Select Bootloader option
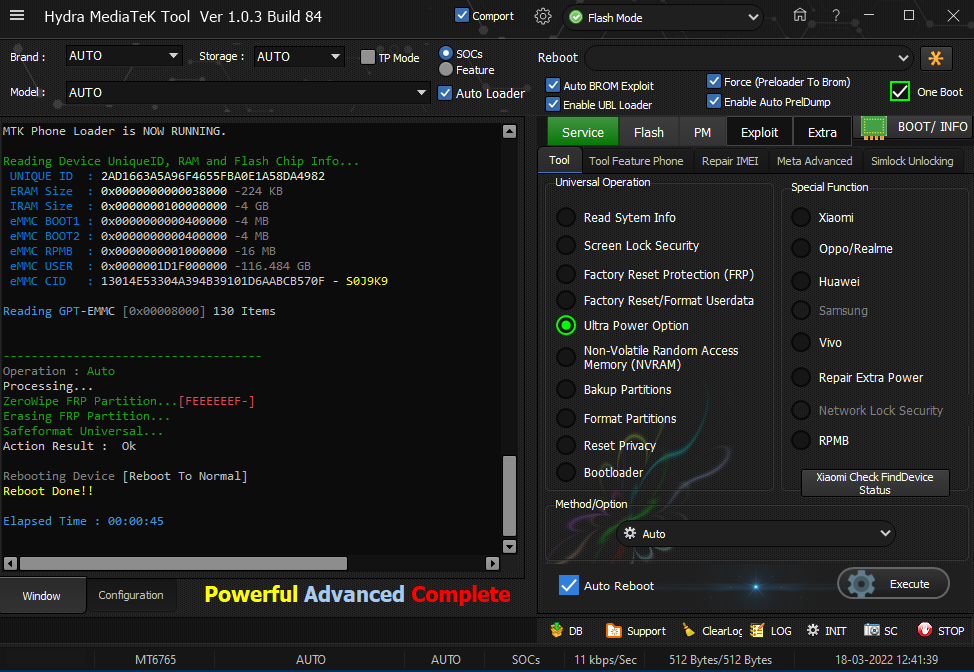 coord(566,472)
